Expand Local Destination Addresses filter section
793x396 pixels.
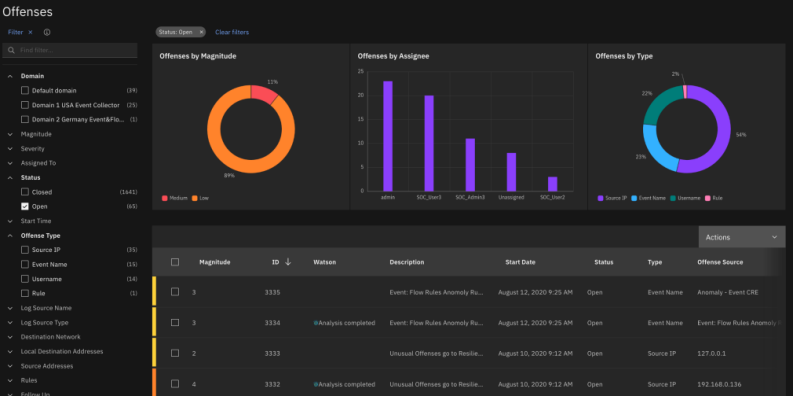10,351
